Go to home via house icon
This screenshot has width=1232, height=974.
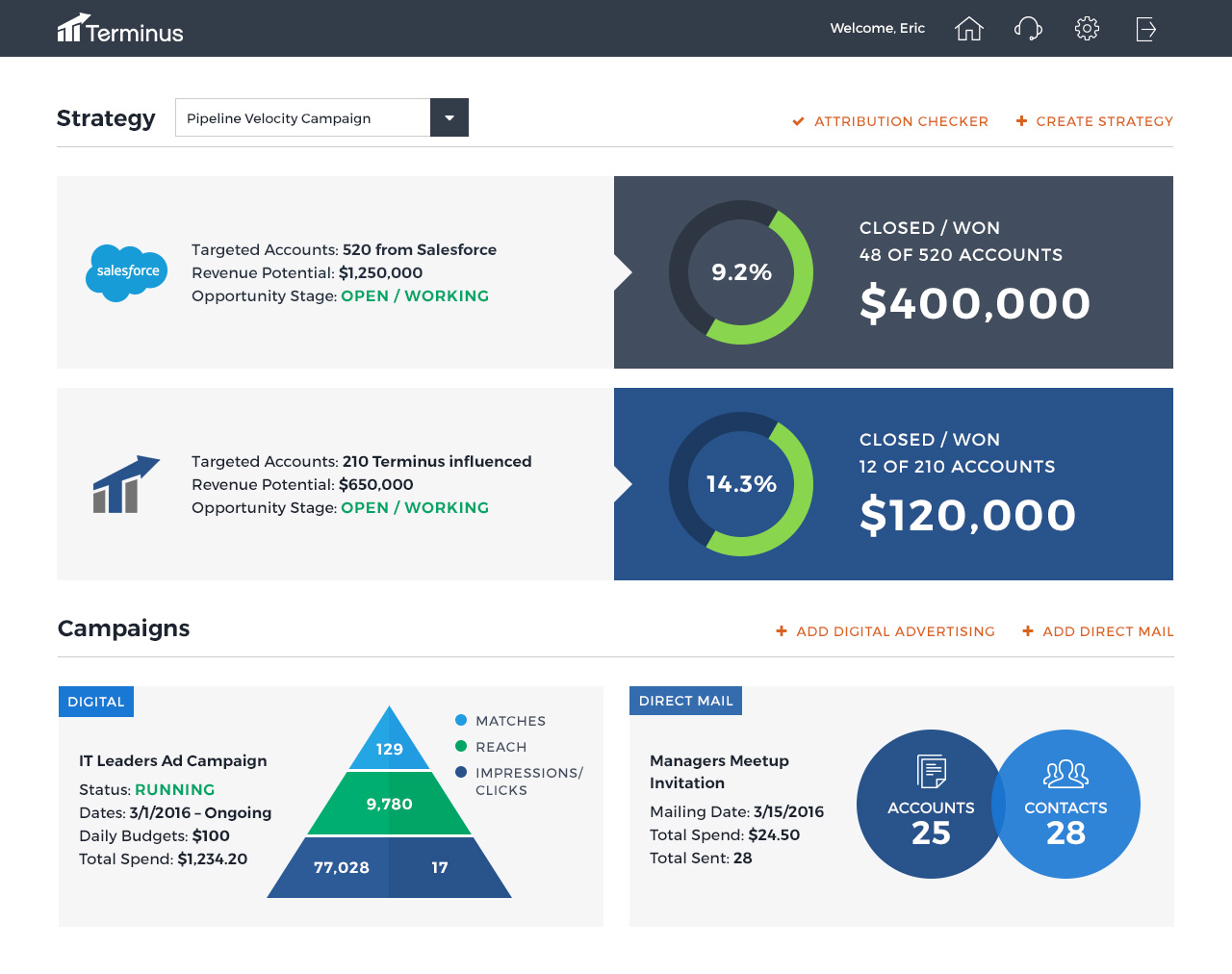(x=969, y=29)
